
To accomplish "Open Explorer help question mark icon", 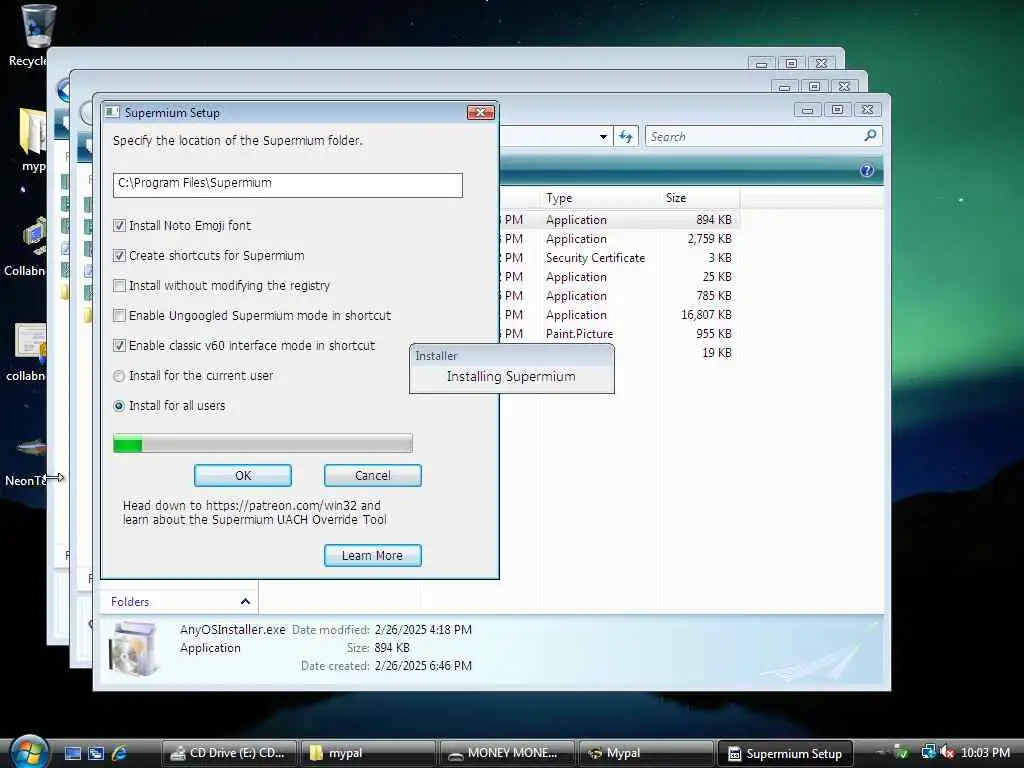I will [867, 170].
